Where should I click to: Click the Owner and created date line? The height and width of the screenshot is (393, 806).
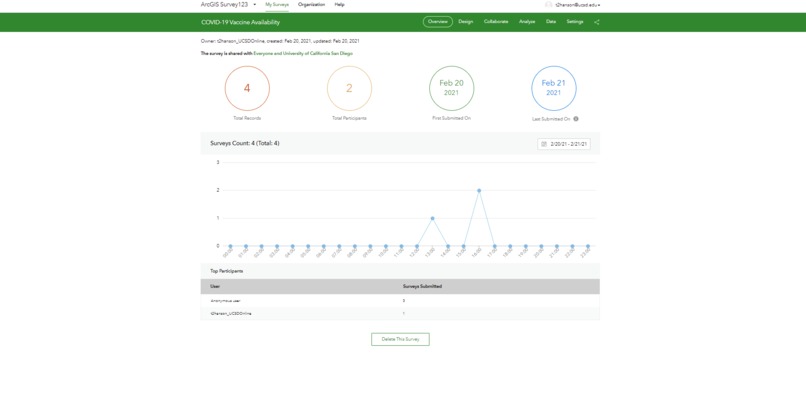tap(280, 41)
